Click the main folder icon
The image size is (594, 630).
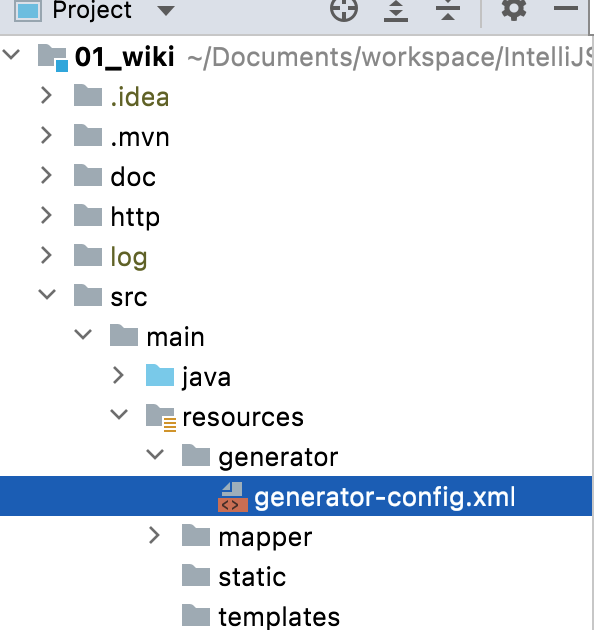tap(124, 335)
